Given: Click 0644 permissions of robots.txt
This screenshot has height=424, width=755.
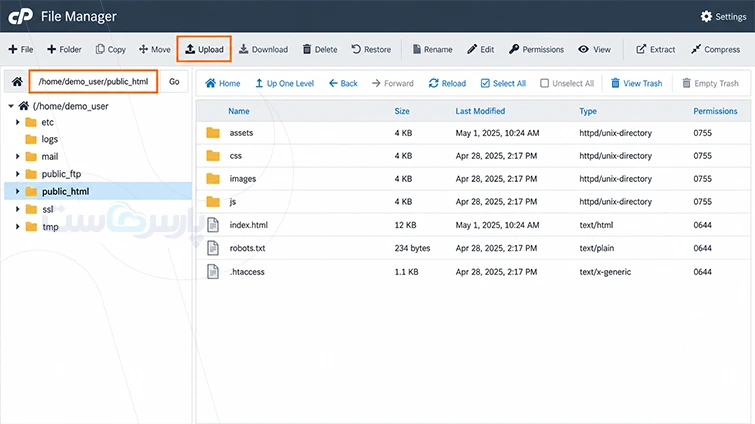Looking at the screenshot, I should pyautogui.click(x=703, y=248).
